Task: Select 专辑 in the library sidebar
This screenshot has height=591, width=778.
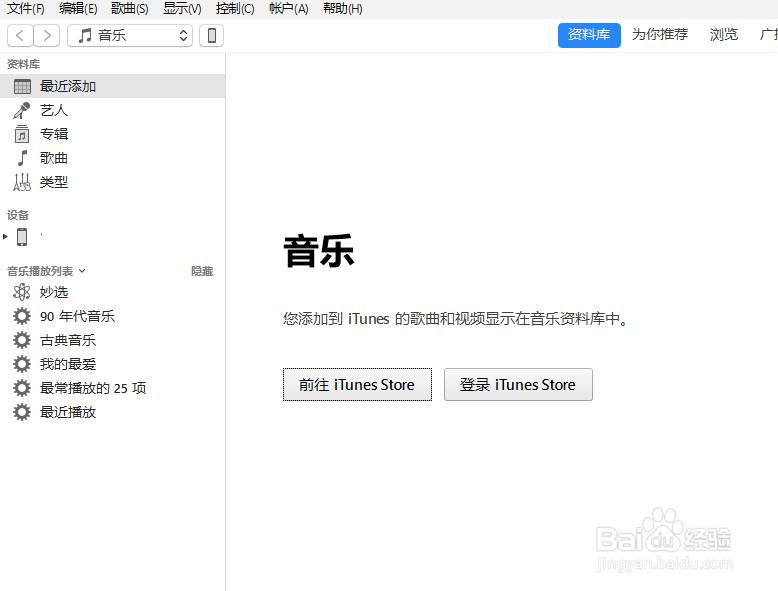Action: (x=113, y=134)
